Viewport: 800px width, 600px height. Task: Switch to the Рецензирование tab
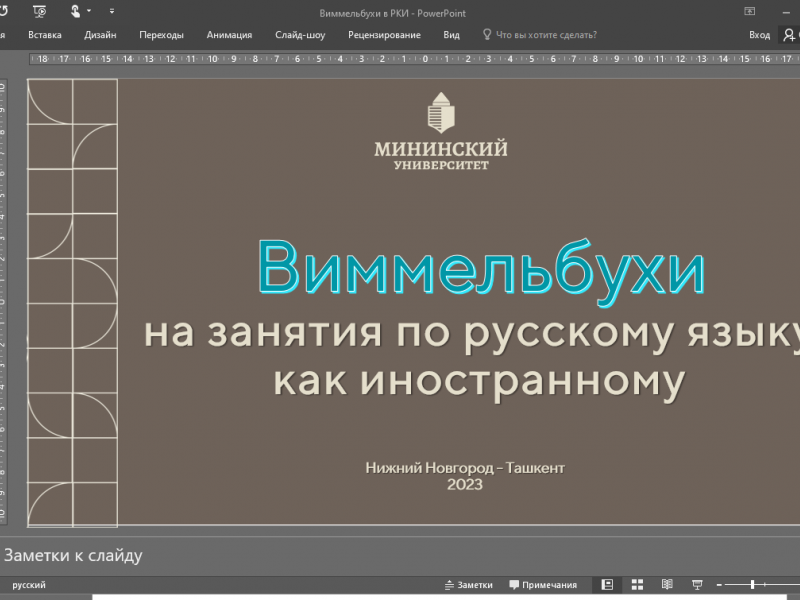(384, 35)
